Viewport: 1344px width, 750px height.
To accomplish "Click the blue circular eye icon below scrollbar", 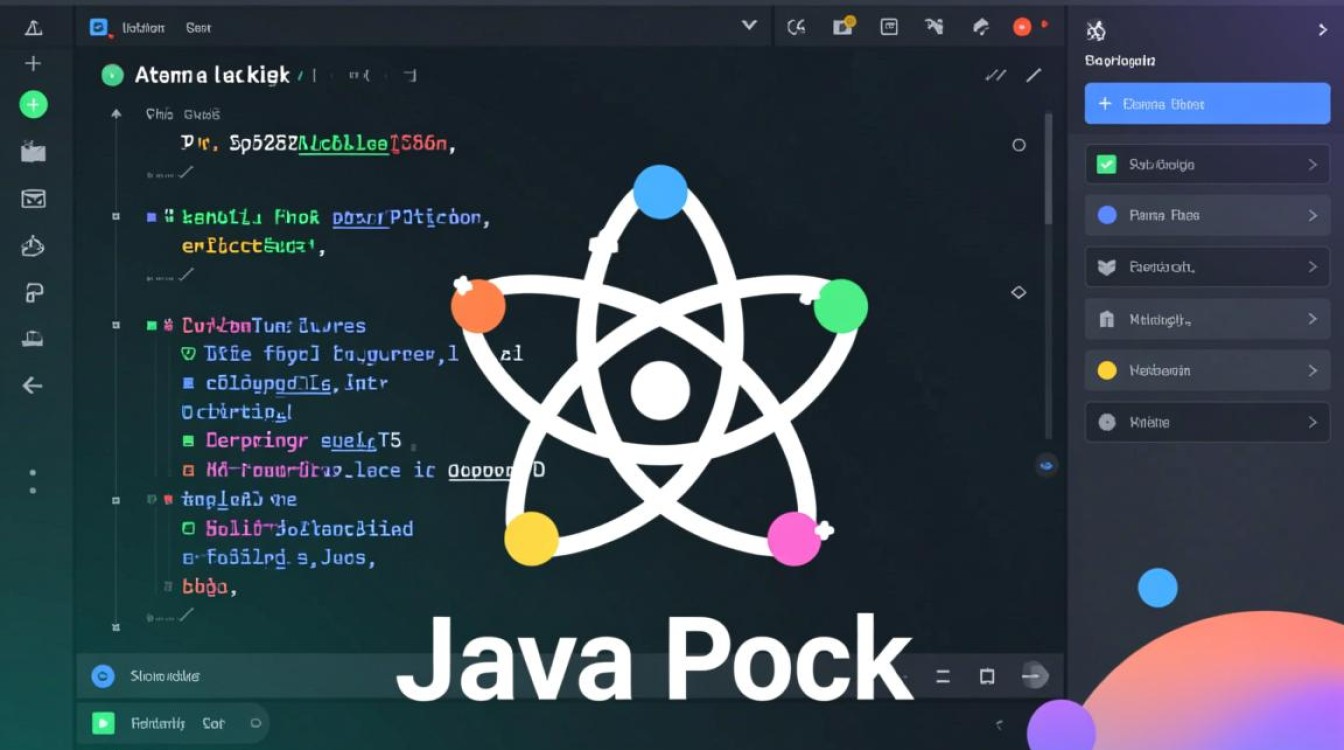I will [1047, 464].
